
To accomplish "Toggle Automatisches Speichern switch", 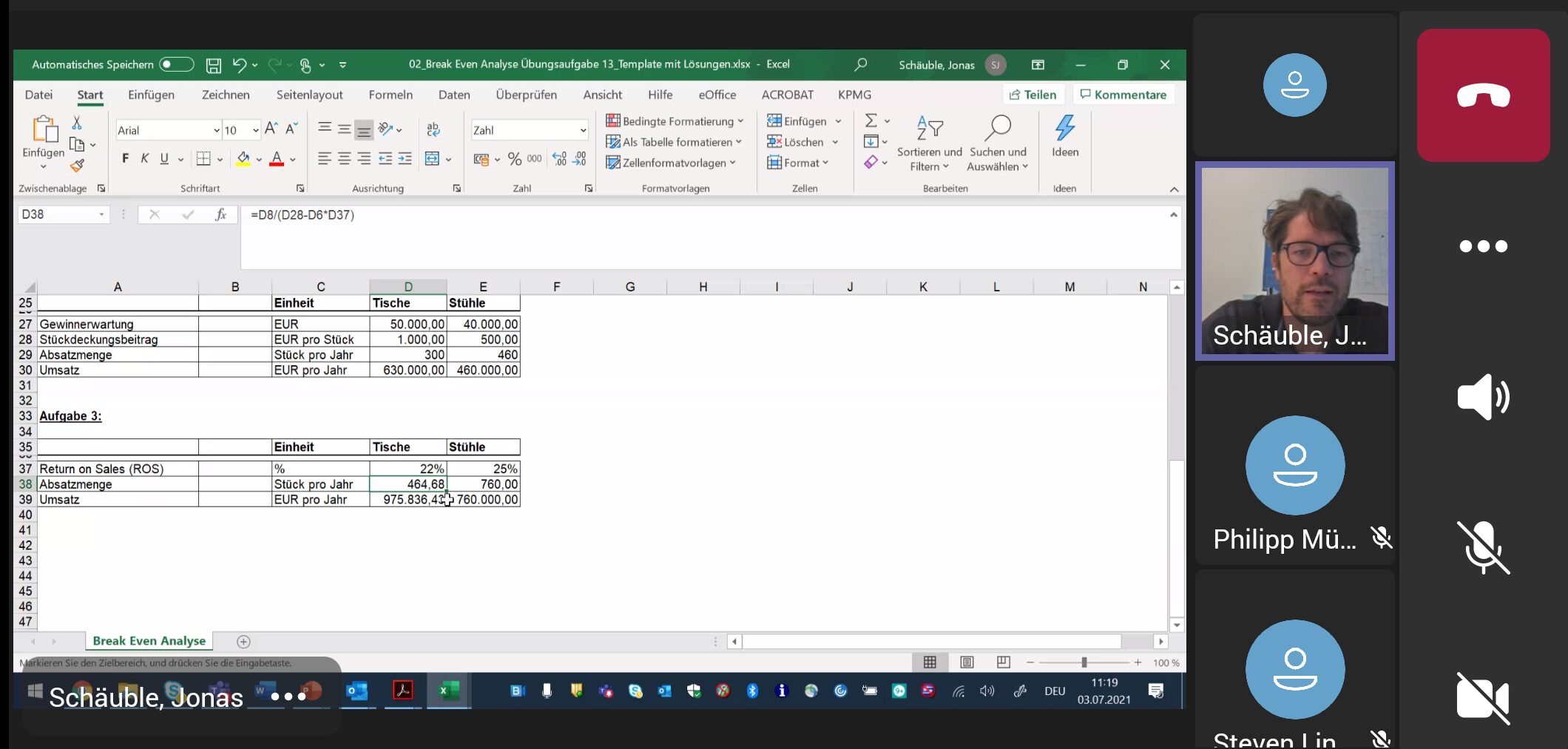I will click(x=176, y=65).
